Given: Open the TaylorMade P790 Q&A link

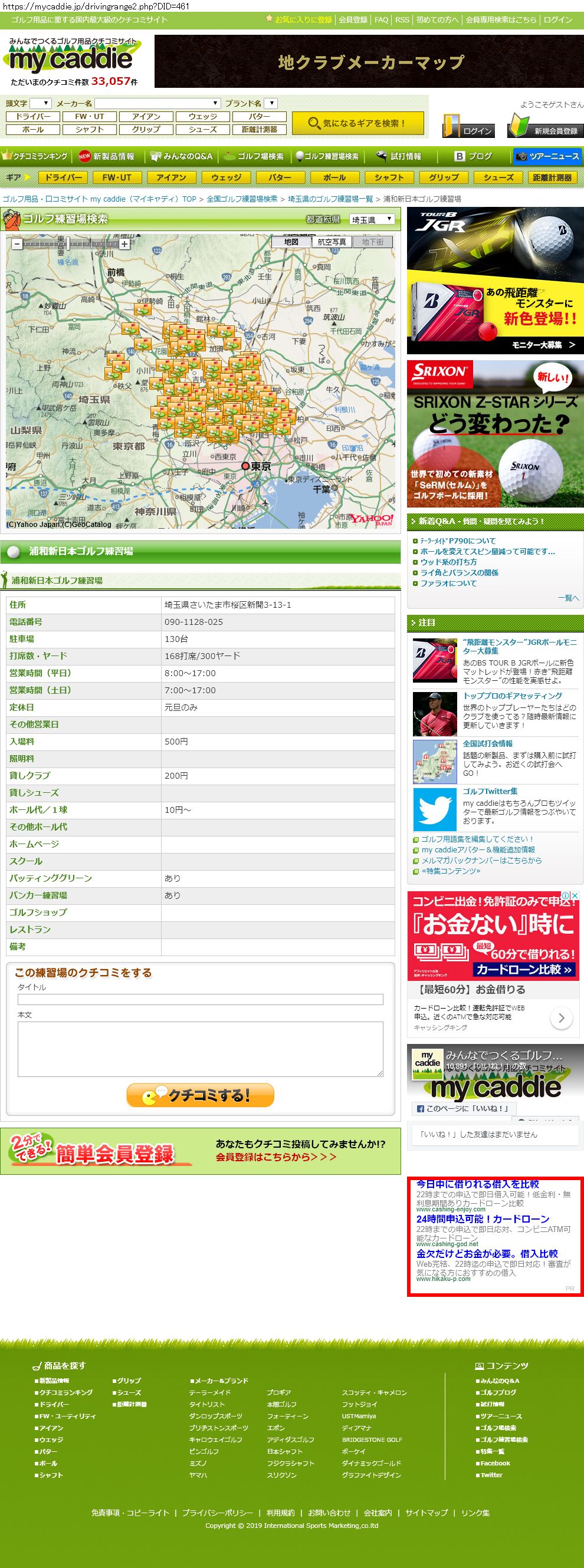Looking at the screenshot, I should [458, 541].
